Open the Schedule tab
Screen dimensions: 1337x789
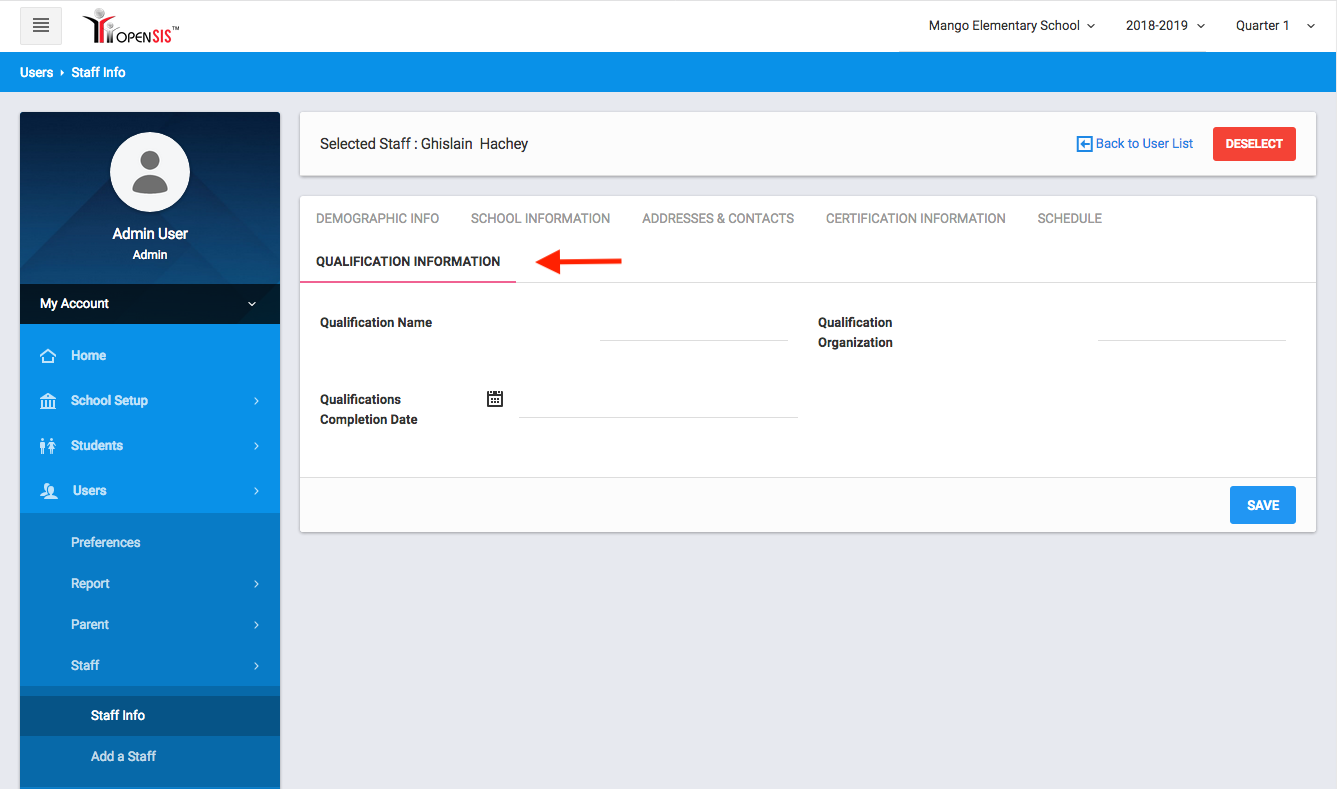1069,218
